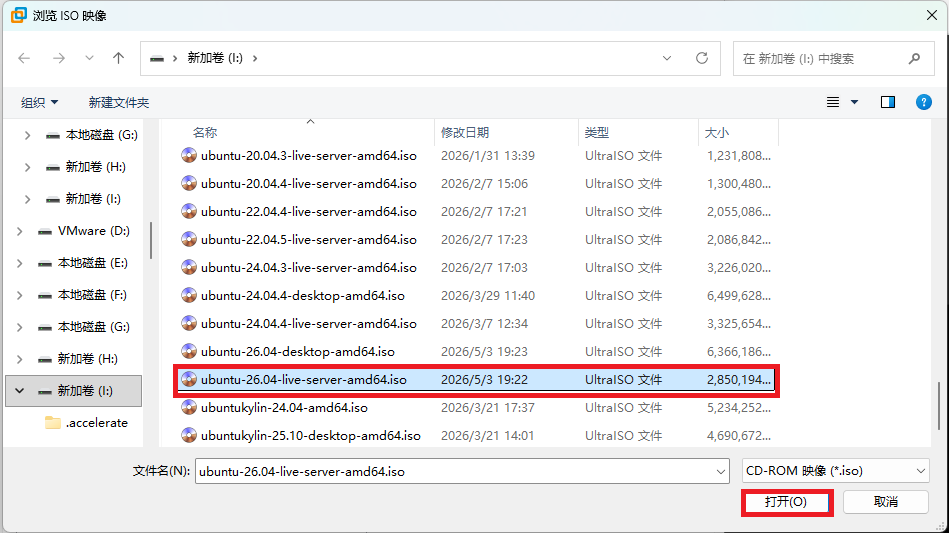This screenshot has height=533, width=949.
Task: Select ubuntu-20.04.3-live-server-amd64.iso icon
Action: 189,155
